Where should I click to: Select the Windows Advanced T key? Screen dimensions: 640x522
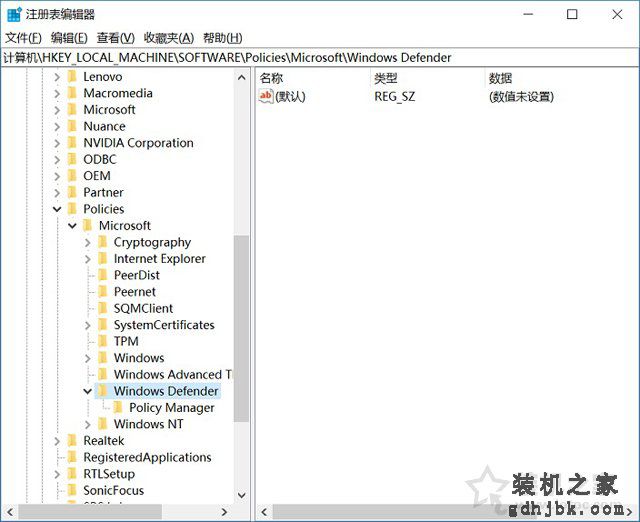point(173,374)
